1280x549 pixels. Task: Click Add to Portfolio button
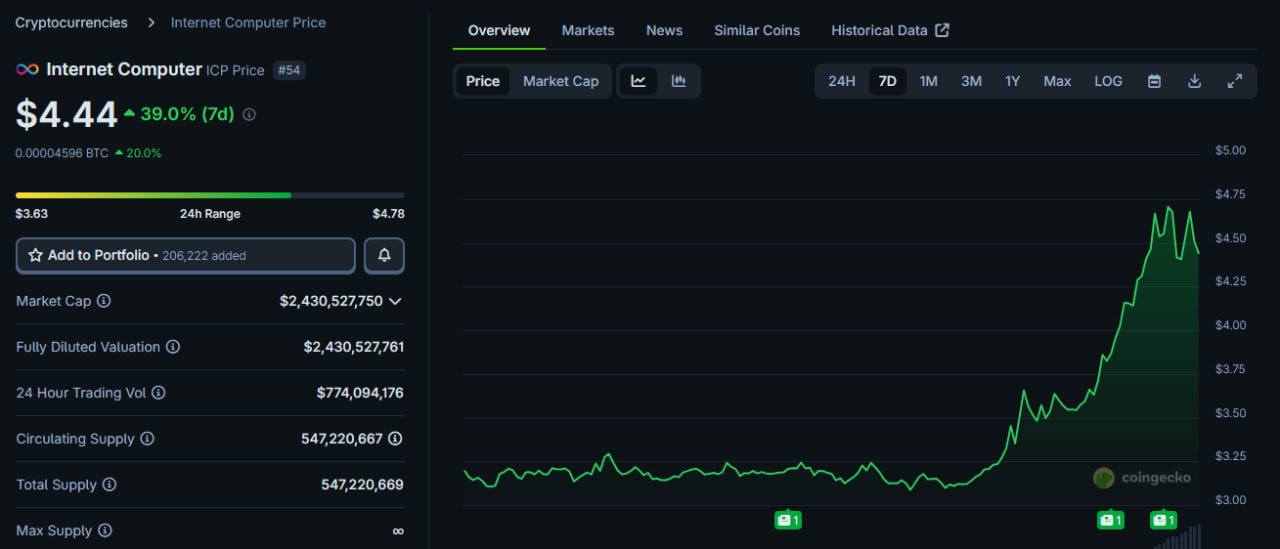point(186,256)
